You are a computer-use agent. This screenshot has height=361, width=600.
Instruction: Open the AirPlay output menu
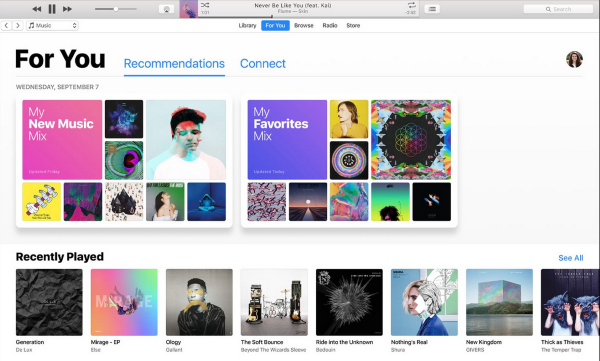166,9
